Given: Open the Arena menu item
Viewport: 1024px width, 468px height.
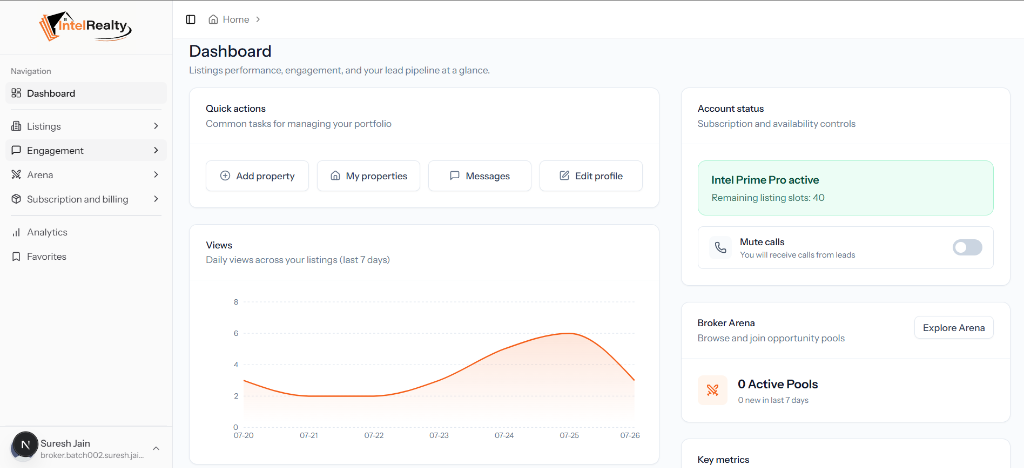Looking at the screenshot, I should coord(86,175).
